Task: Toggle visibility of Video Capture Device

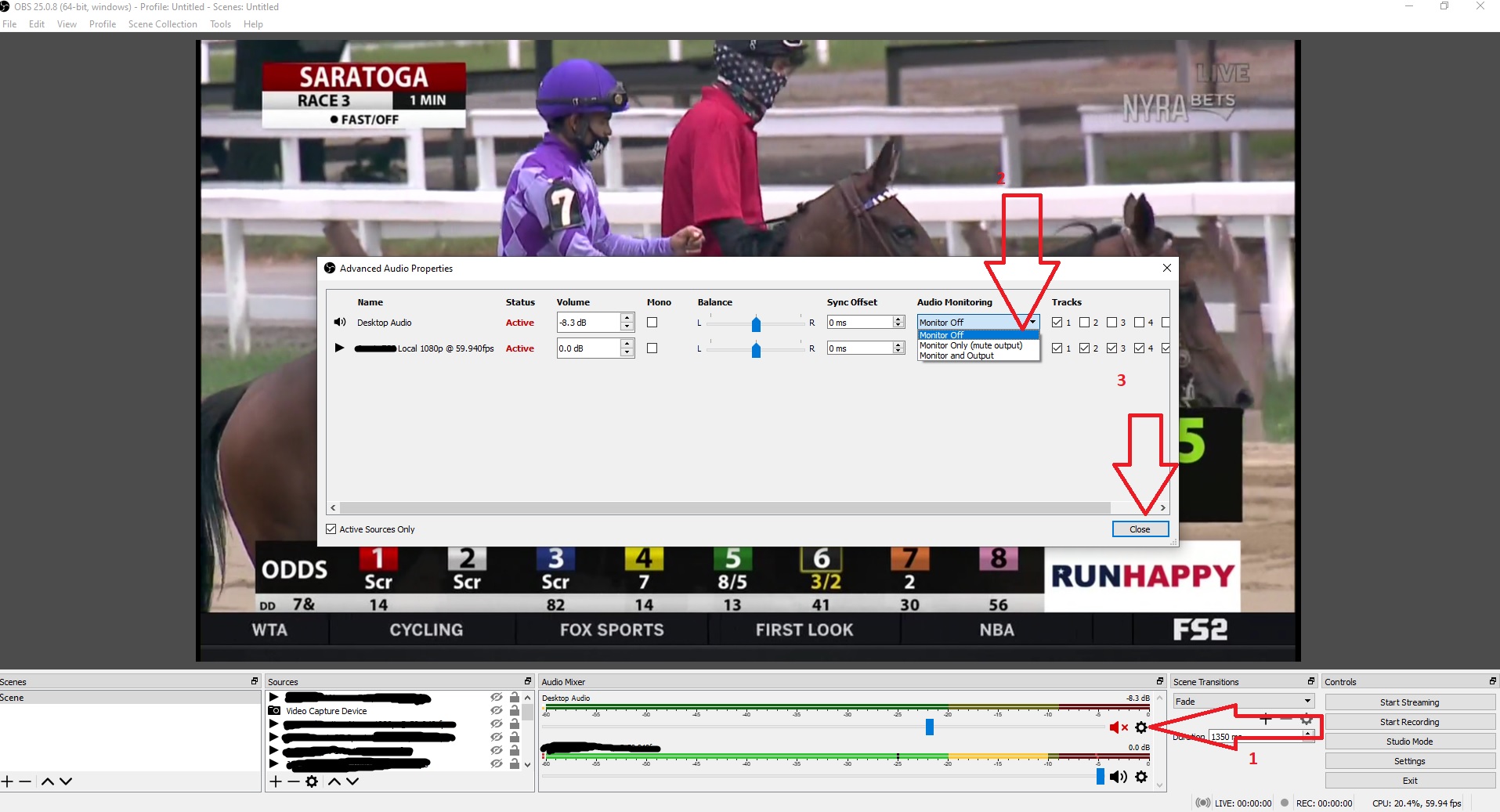Action: tap(497, 711)
